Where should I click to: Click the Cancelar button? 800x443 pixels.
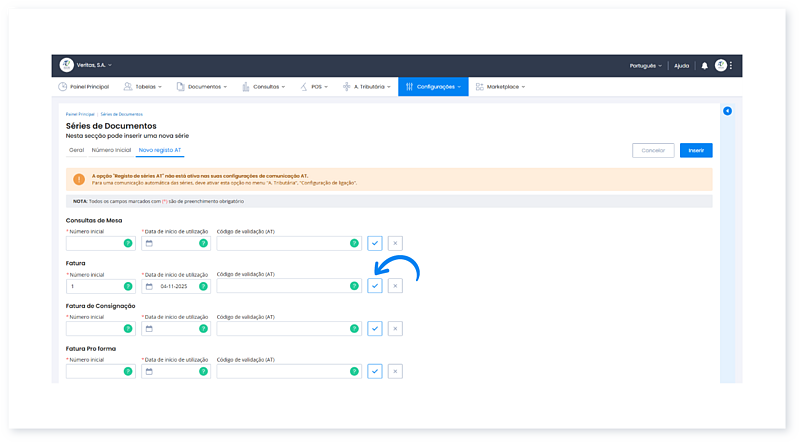(653, 150)
